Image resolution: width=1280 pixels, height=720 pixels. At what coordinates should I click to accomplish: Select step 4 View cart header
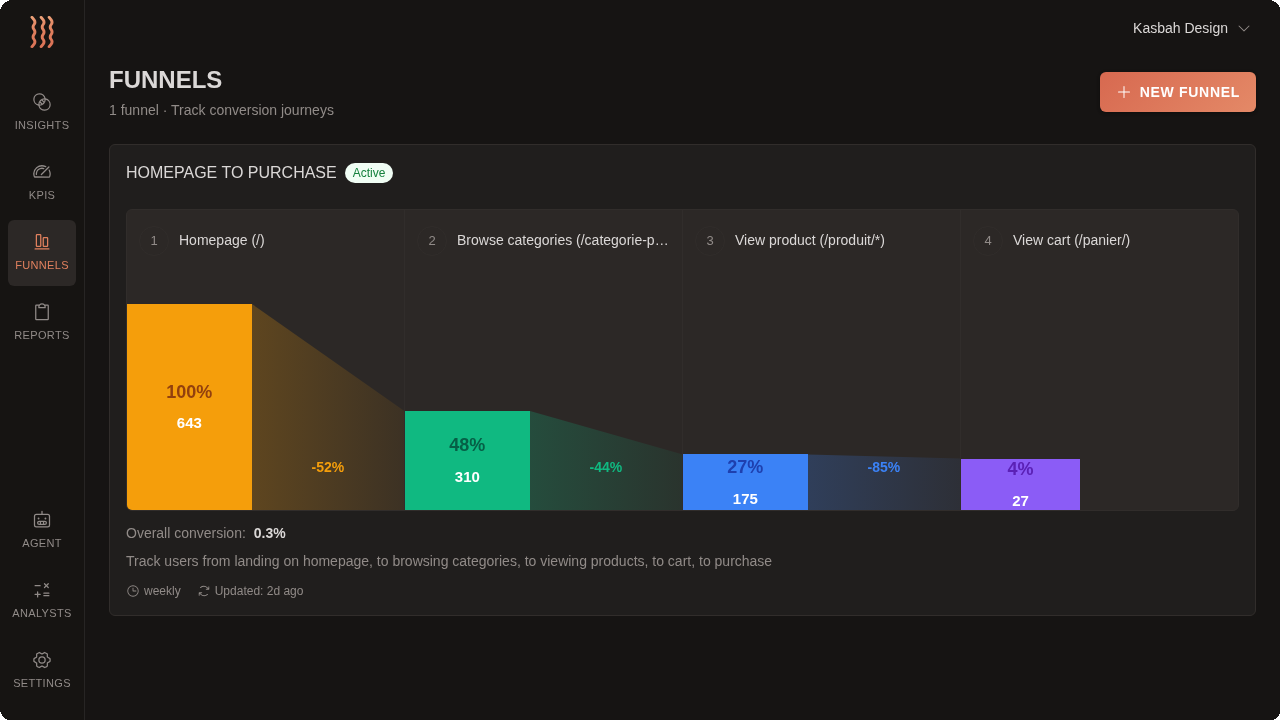click(x=1099, y=240)
